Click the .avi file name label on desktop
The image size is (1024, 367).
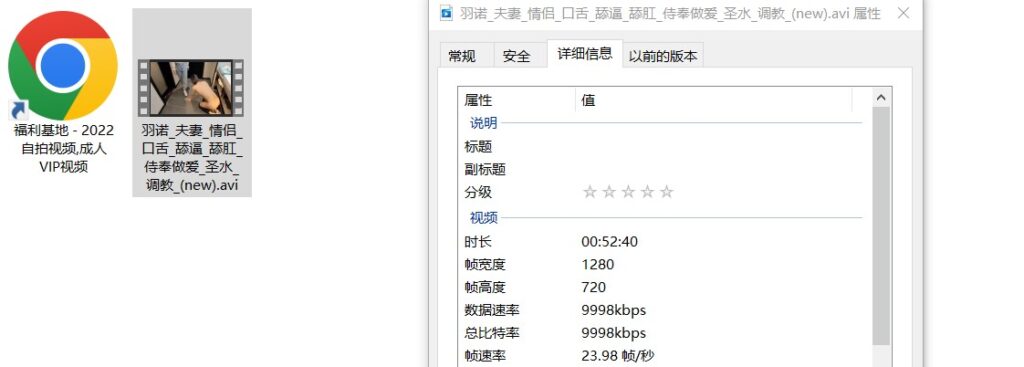(x=192, y=157)
